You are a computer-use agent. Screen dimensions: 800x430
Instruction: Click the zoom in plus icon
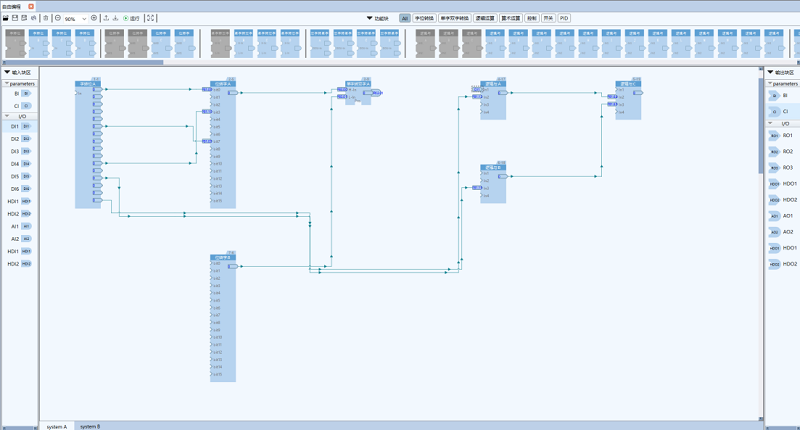tap(94, 18)
